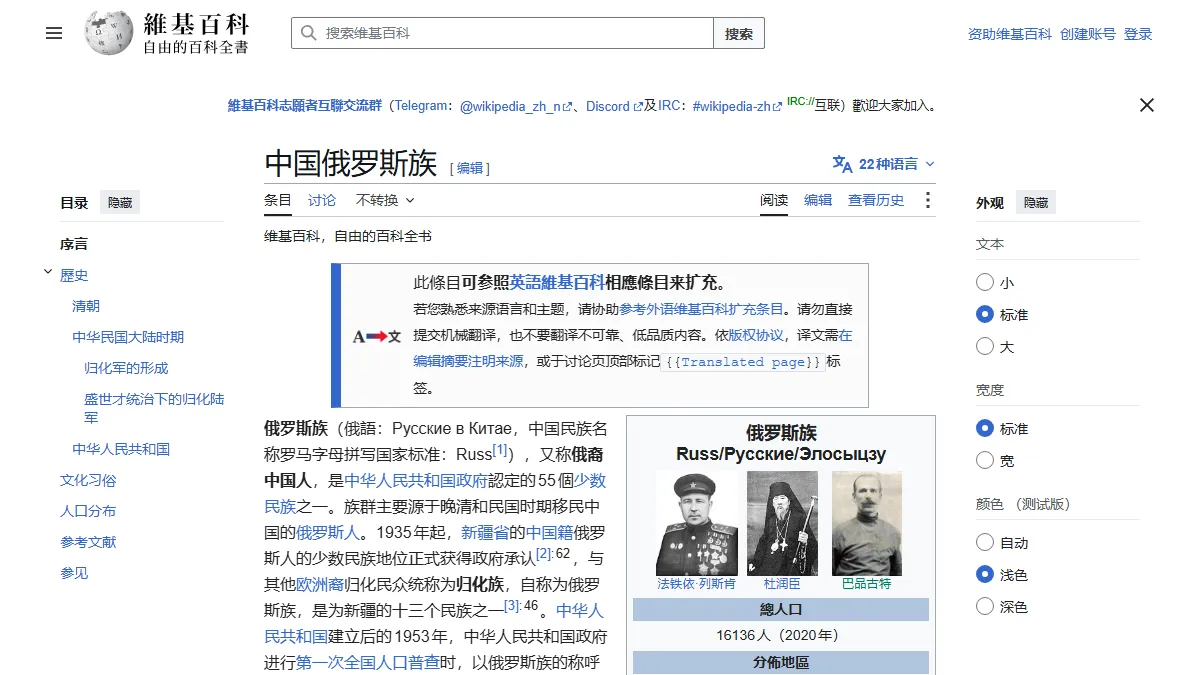
Task: Choose light (浅色) color mode
Action: tap(985, 575)
